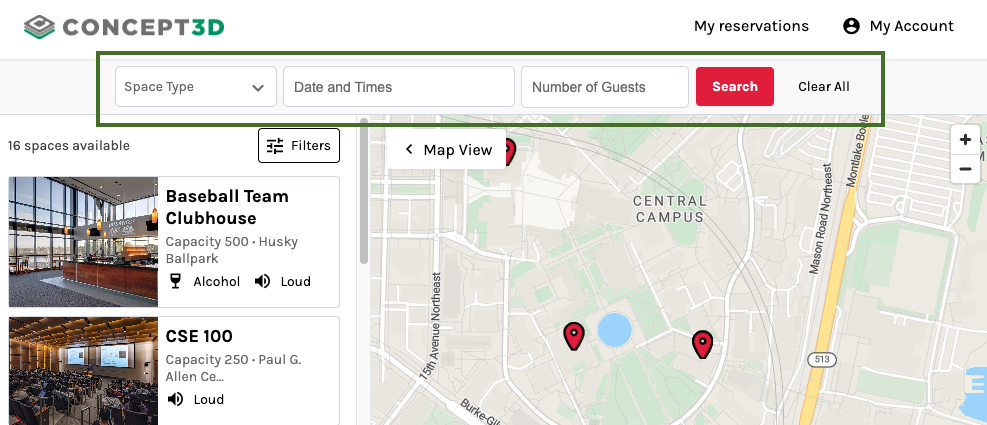Image resolution: width=987 pixels, height=425 pixels.
Task: Click the zoom out minus button on map
Action: pyautogui.click(x=965, y=169)
